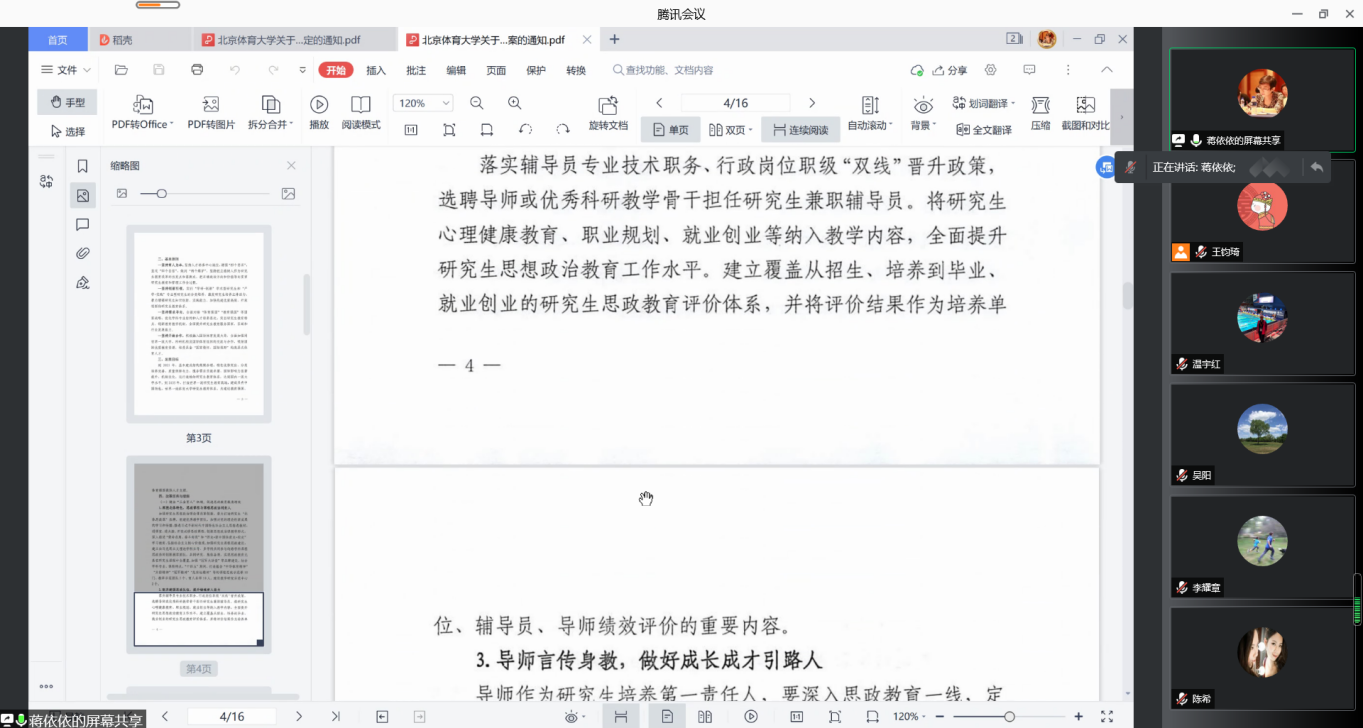Switch to Single Page (单页) view

tap(670, 130)
